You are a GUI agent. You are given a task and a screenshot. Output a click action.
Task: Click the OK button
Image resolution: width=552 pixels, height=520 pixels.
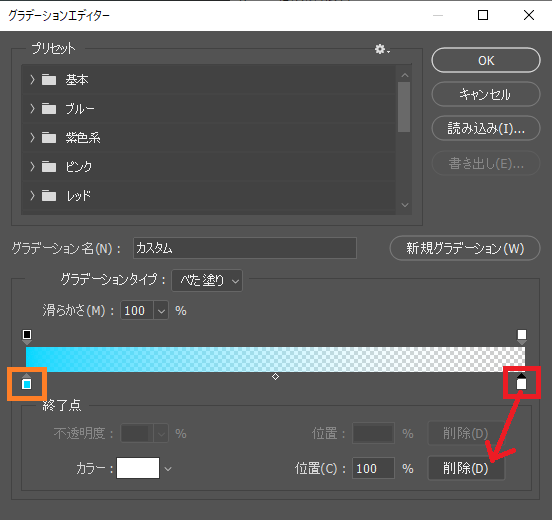(486, 61)
